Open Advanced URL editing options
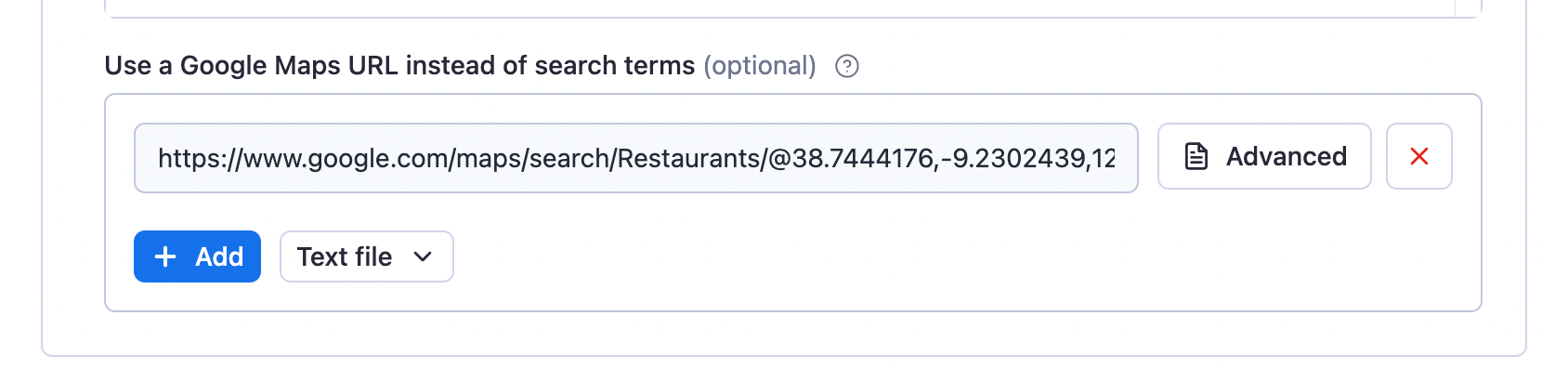This screenshot has height=368, width=1568. [x=1264, y=156]
